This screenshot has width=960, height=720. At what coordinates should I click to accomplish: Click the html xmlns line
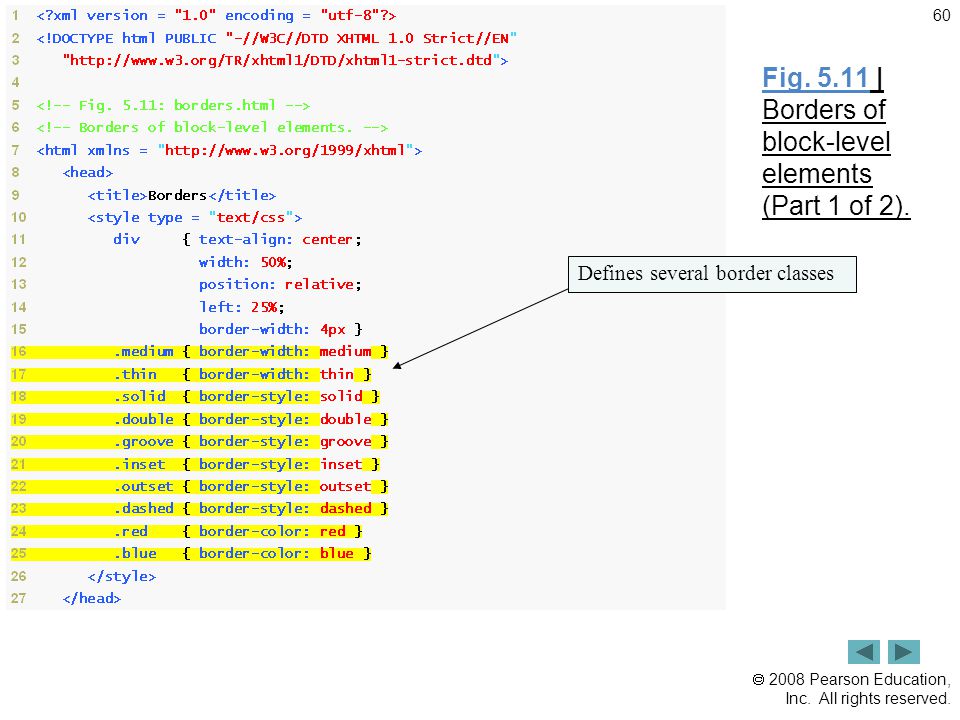(229, 150)
